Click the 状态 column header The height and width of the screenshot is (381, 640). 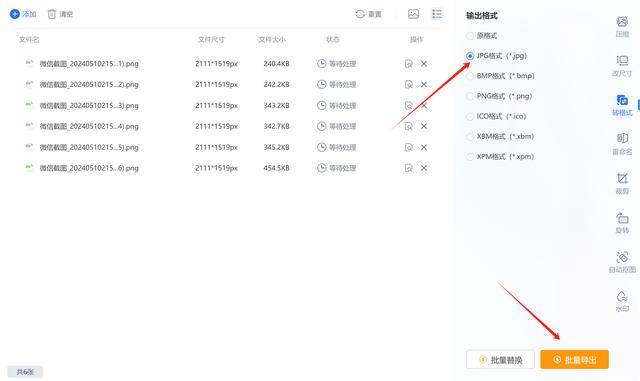333,40
